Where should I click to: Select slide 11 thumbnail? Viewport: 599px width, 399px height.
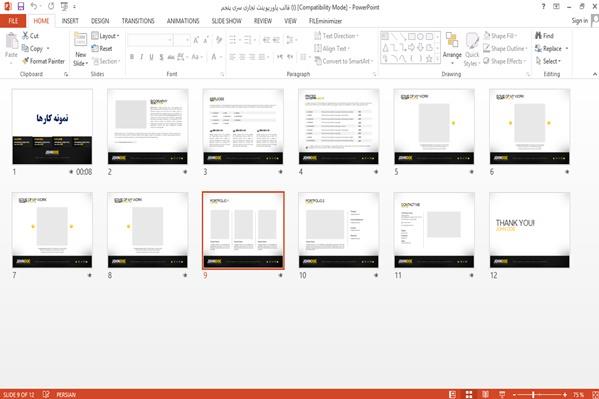point(434,230)
